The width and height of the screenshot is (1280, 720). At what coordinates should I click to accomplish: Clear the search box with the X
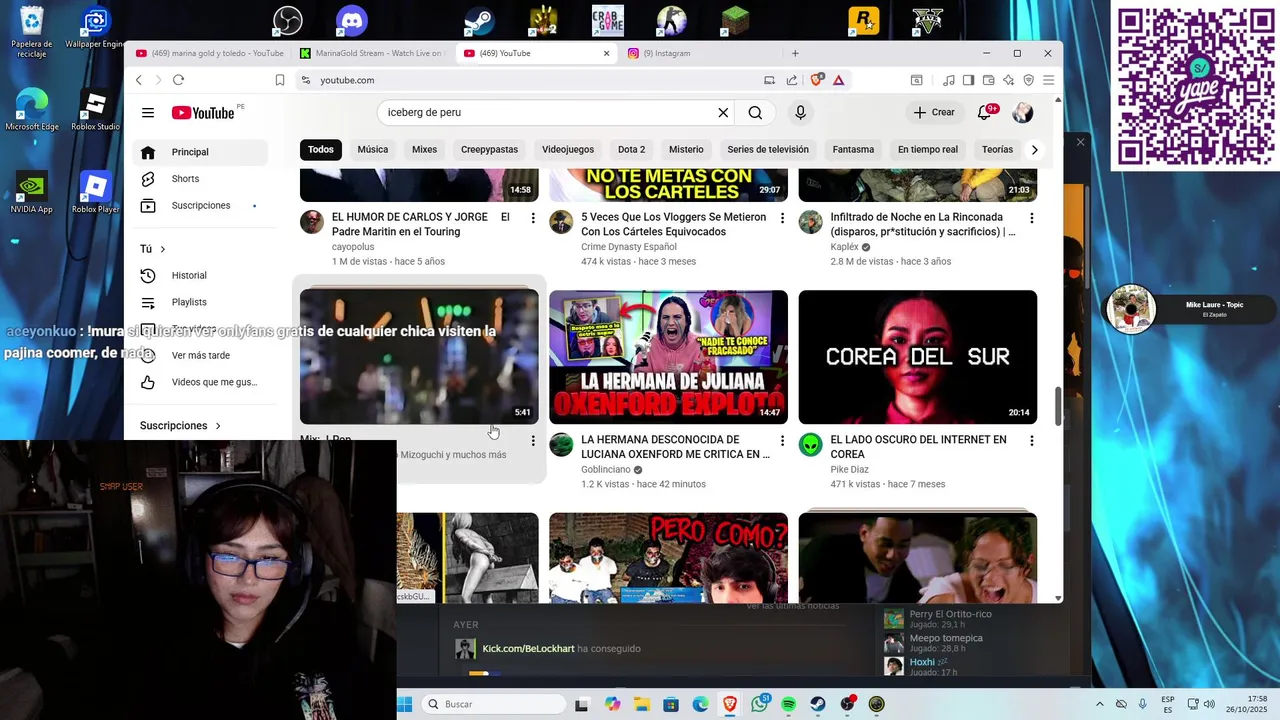point(723,113)
